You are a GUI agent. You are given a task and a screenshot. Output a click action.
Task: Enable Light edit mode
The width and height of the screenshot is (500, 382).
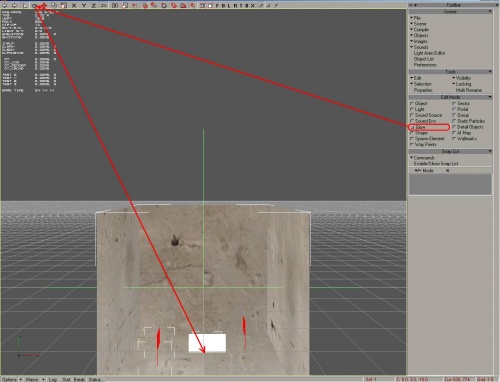[x=417, y=109]
